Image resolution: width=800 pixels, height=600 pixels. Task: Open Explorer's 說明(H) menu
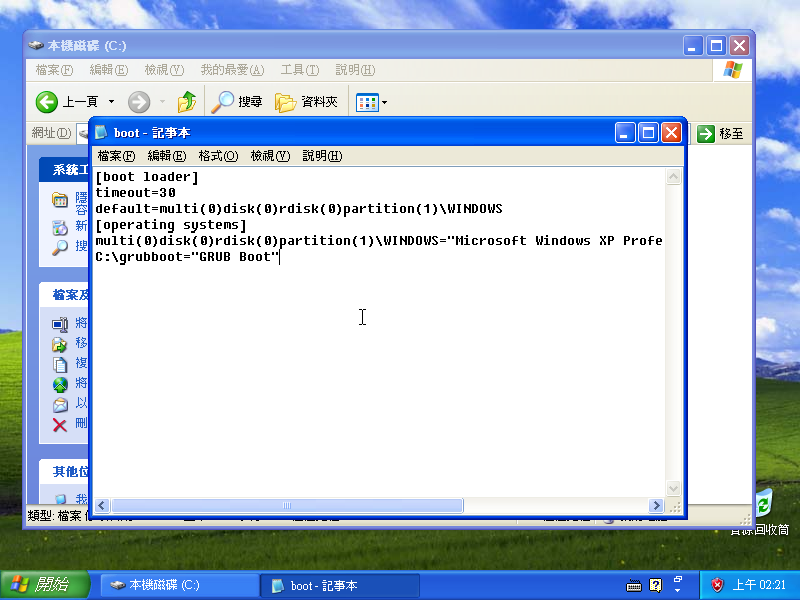click(x=355, y=70)
